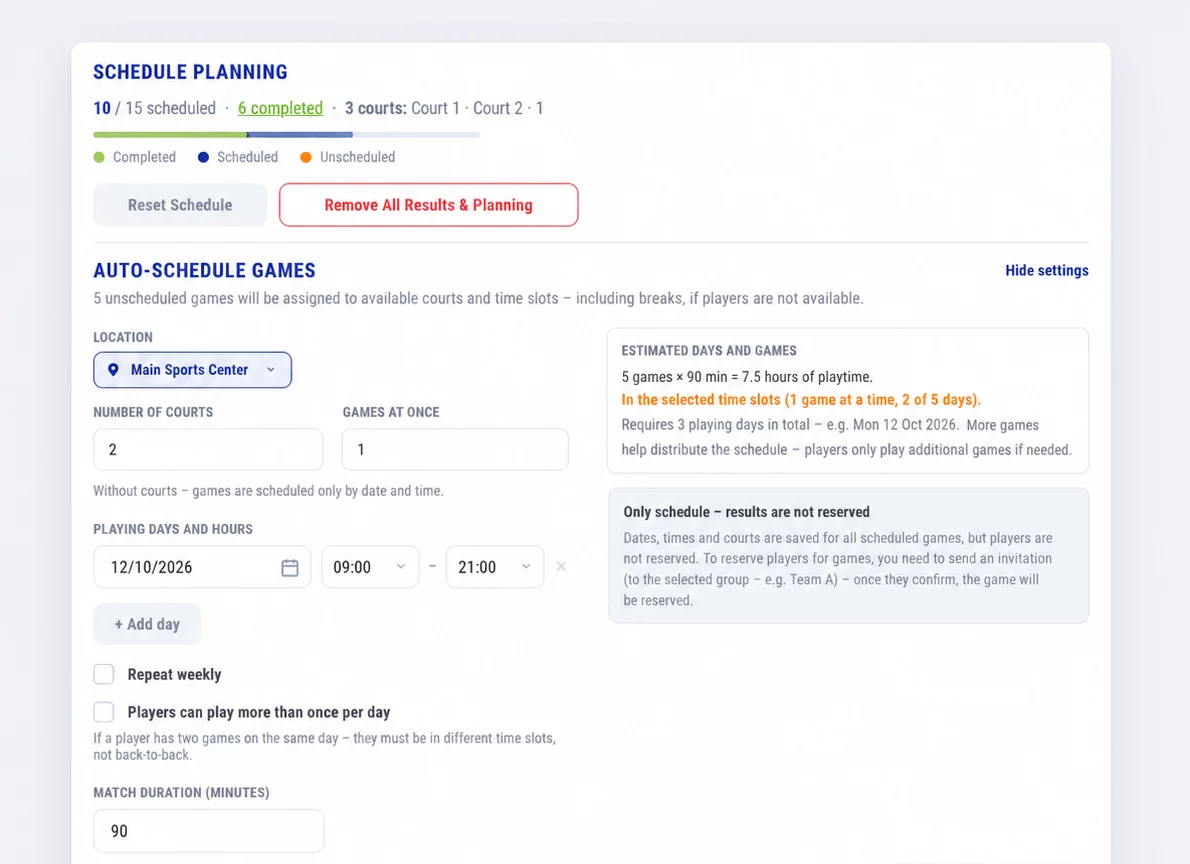Click the Repeat weekly label
This screenshot has height=864, width=1190.
coord(175,674)
